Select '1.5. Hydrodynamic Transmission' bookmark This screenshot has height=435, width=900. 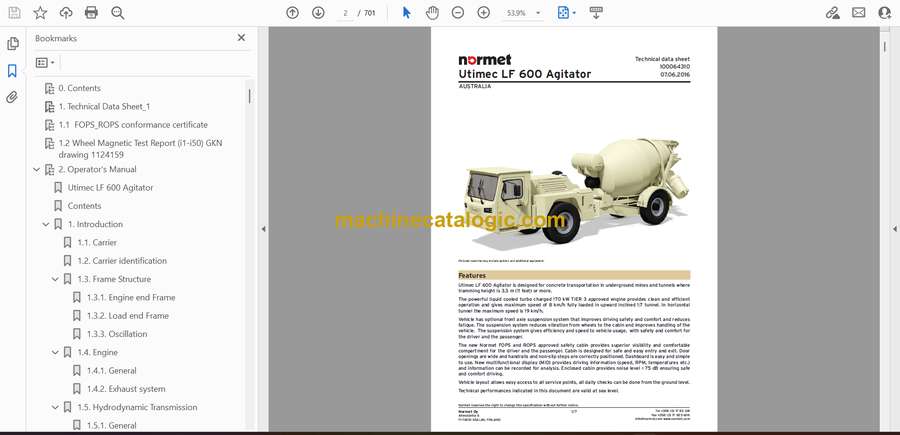coord(137,407)
